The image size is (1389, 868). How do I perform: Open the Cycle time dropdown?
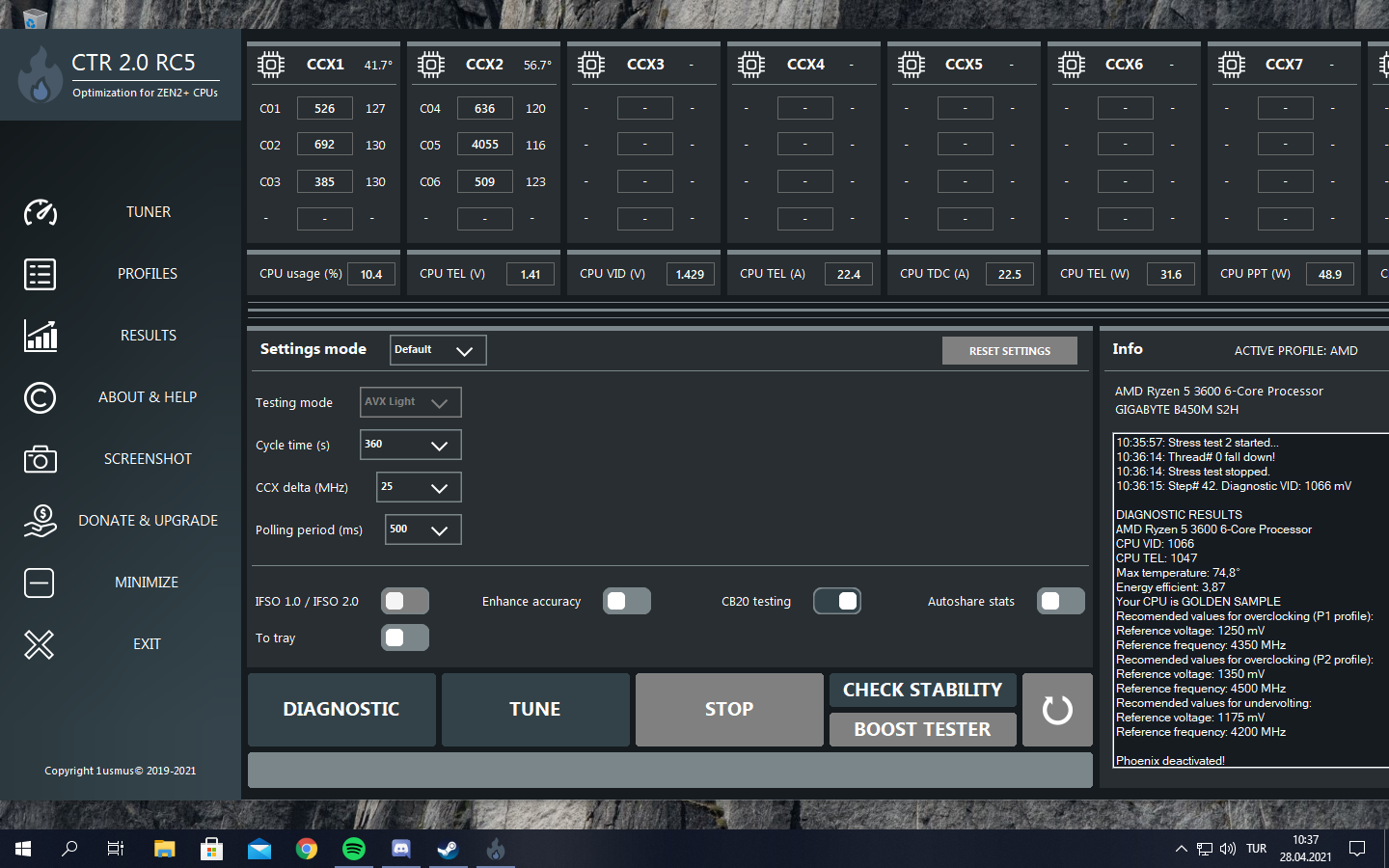[411, 445]
